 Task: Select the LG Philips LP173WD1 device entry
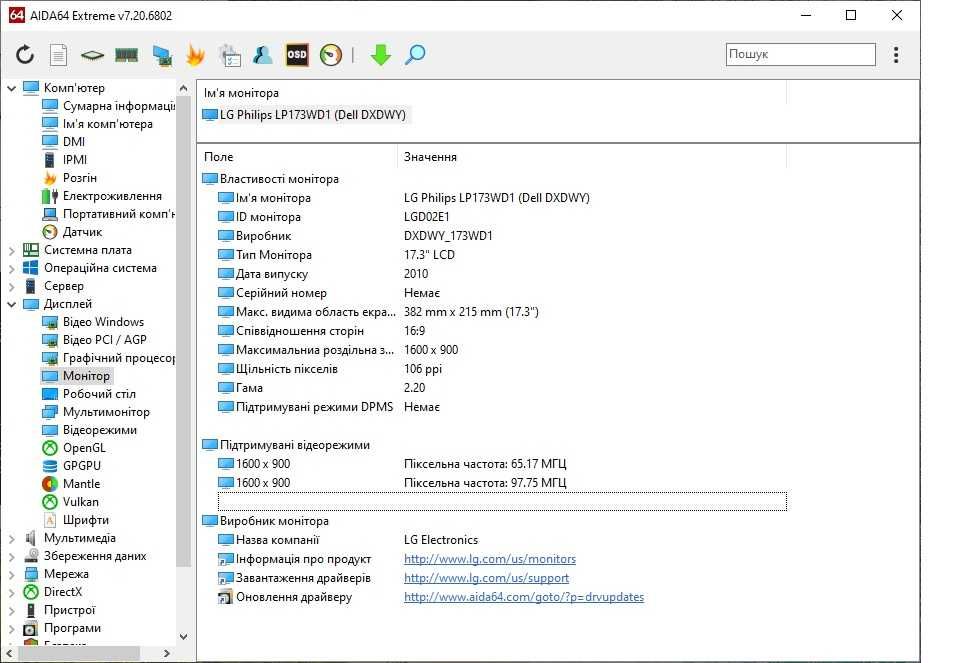304,114
